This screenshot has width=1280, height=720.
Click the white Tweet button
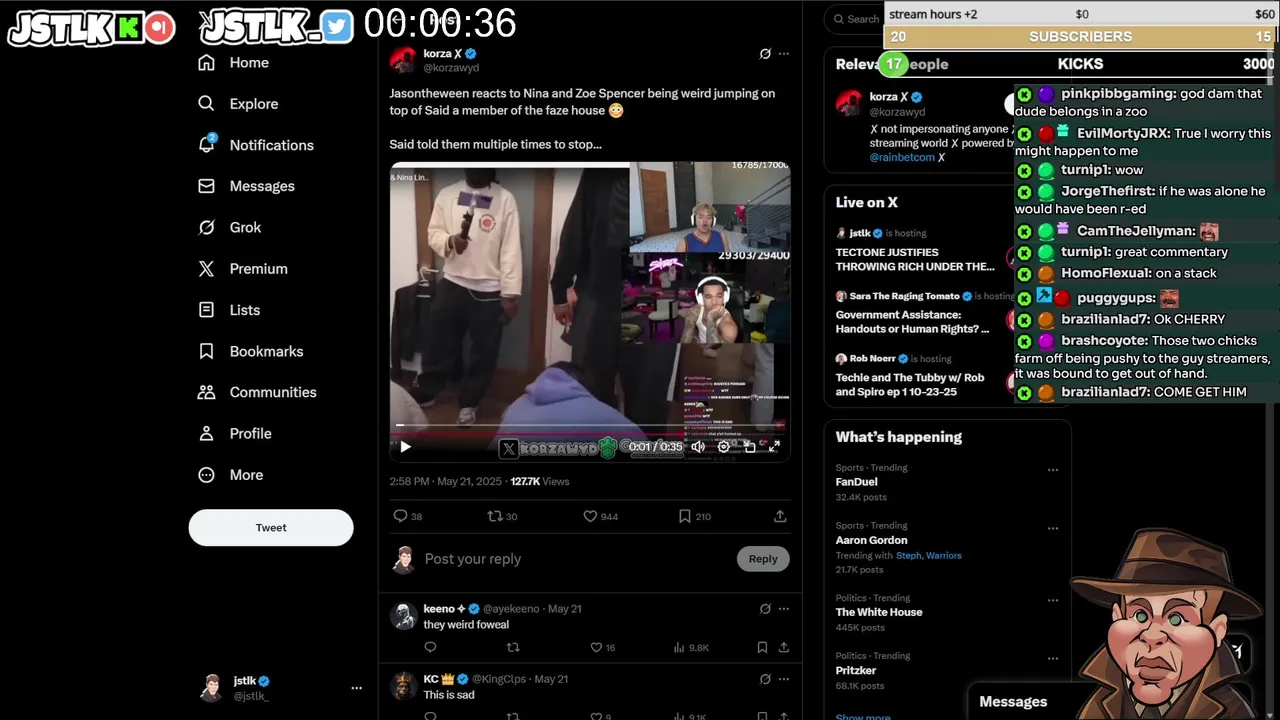pos(271,528)
